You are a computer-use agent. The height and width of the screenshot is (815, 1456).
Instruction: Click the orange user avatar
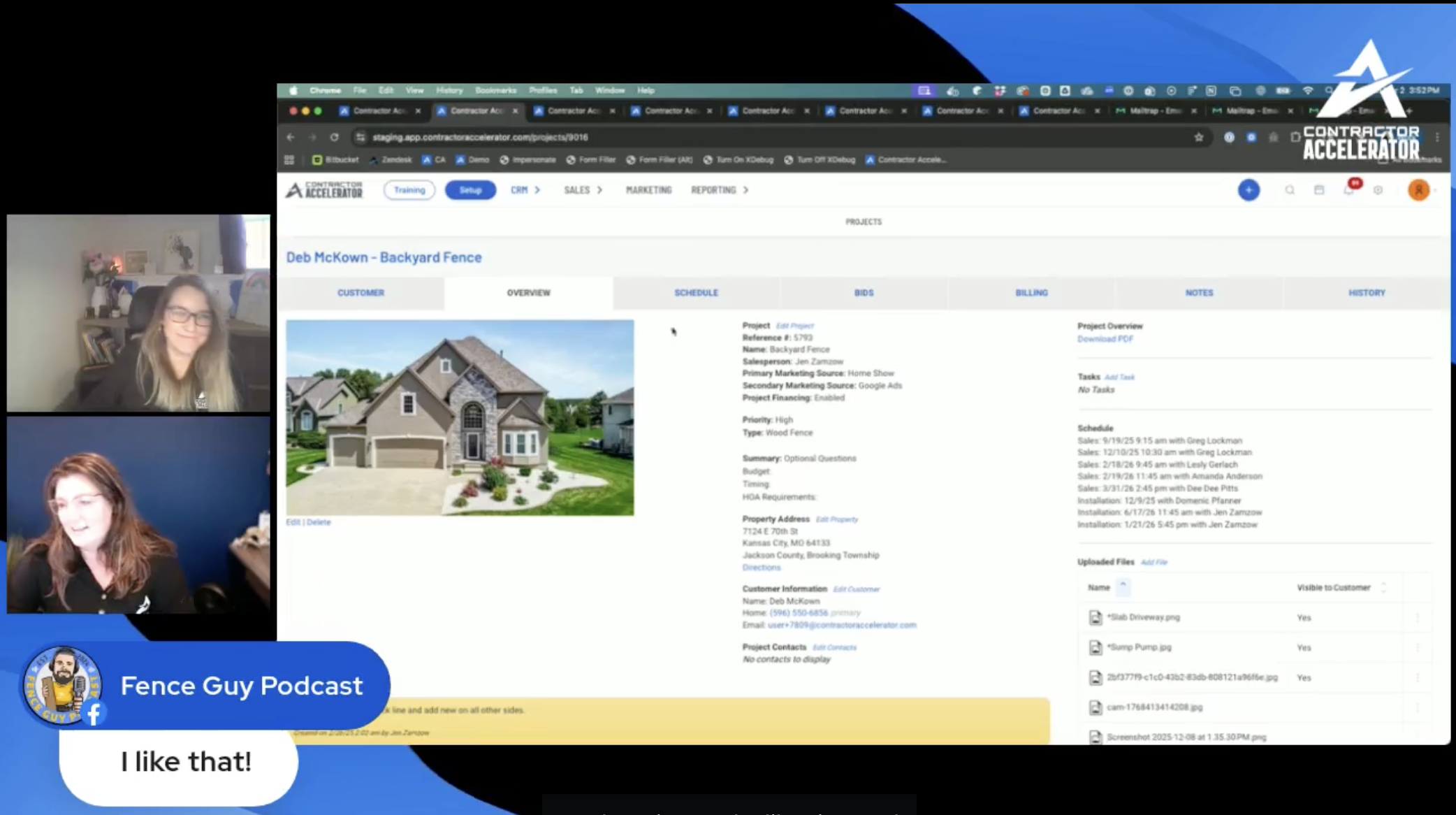pos(1419,190)
